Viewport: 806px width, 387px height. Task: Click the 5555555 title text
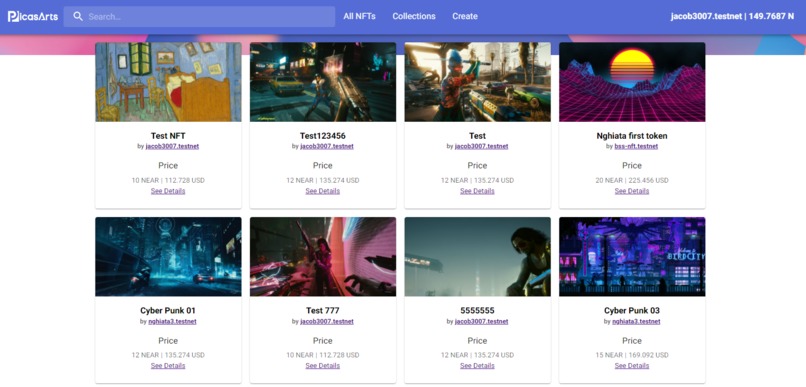click(478, 311)
